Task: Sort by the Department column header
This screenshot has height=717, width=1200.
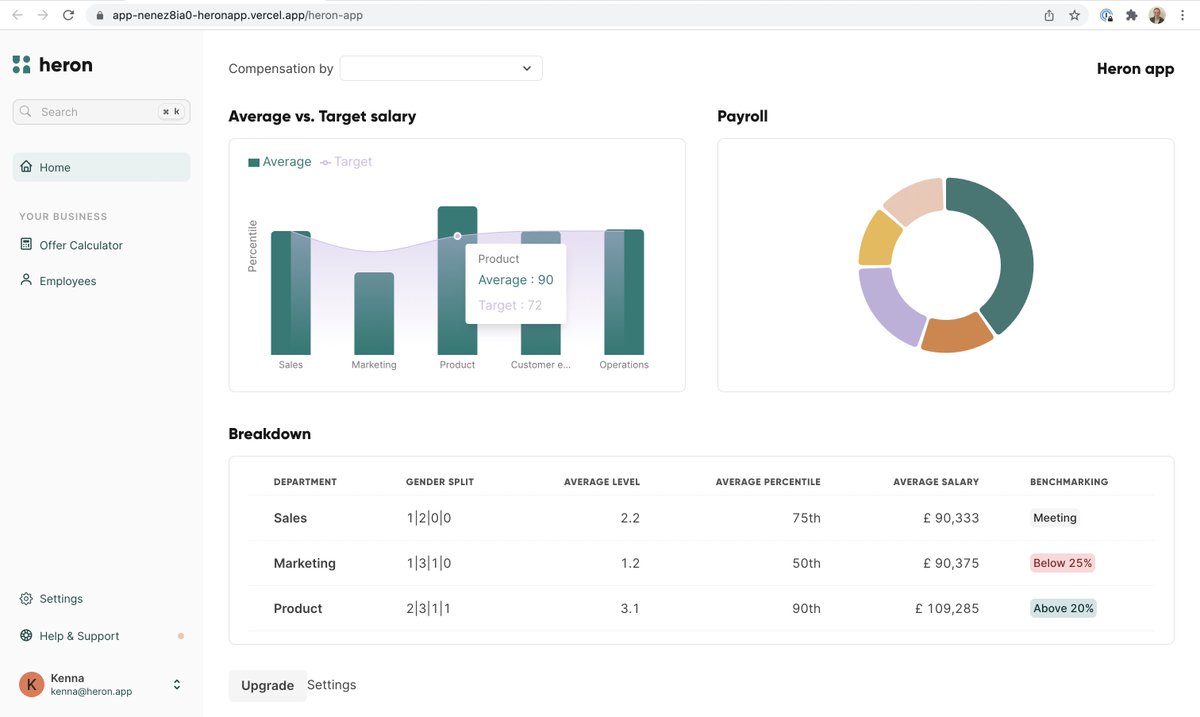Action: pos(305,482)
